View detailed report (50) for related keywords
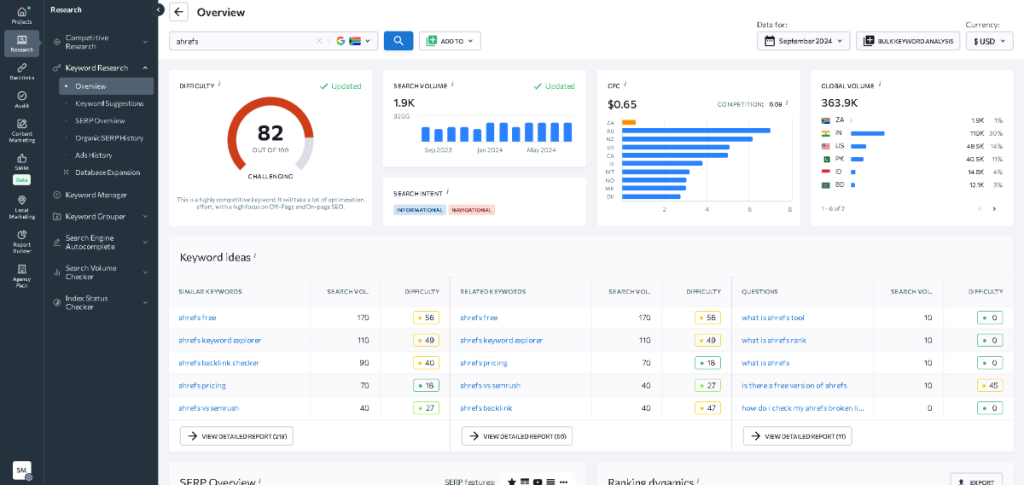The image size is (1024, 485). click(517, 436)
